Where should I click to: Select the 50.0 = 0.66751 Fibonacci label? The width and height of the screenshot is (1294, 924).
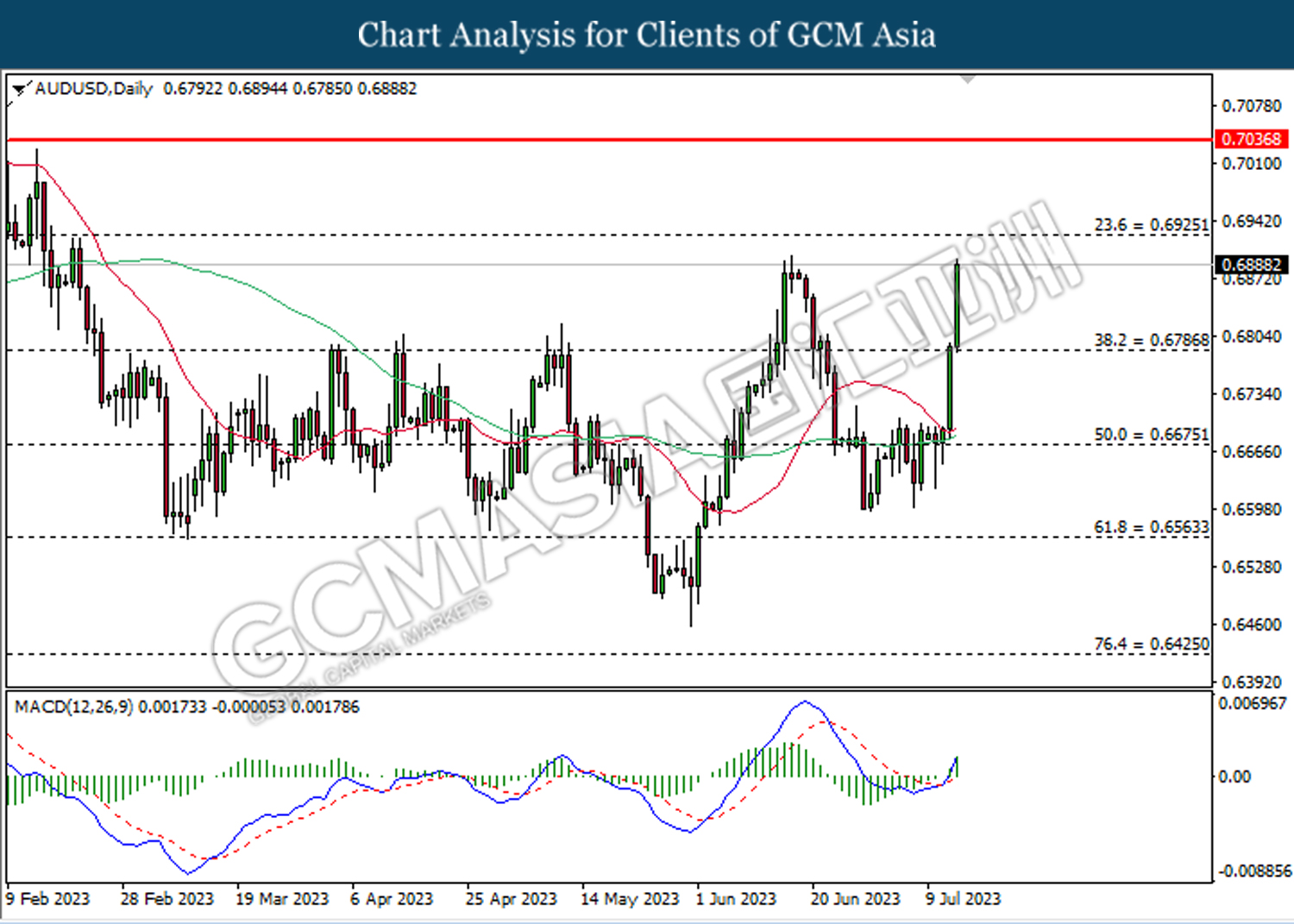(1152, 435)
